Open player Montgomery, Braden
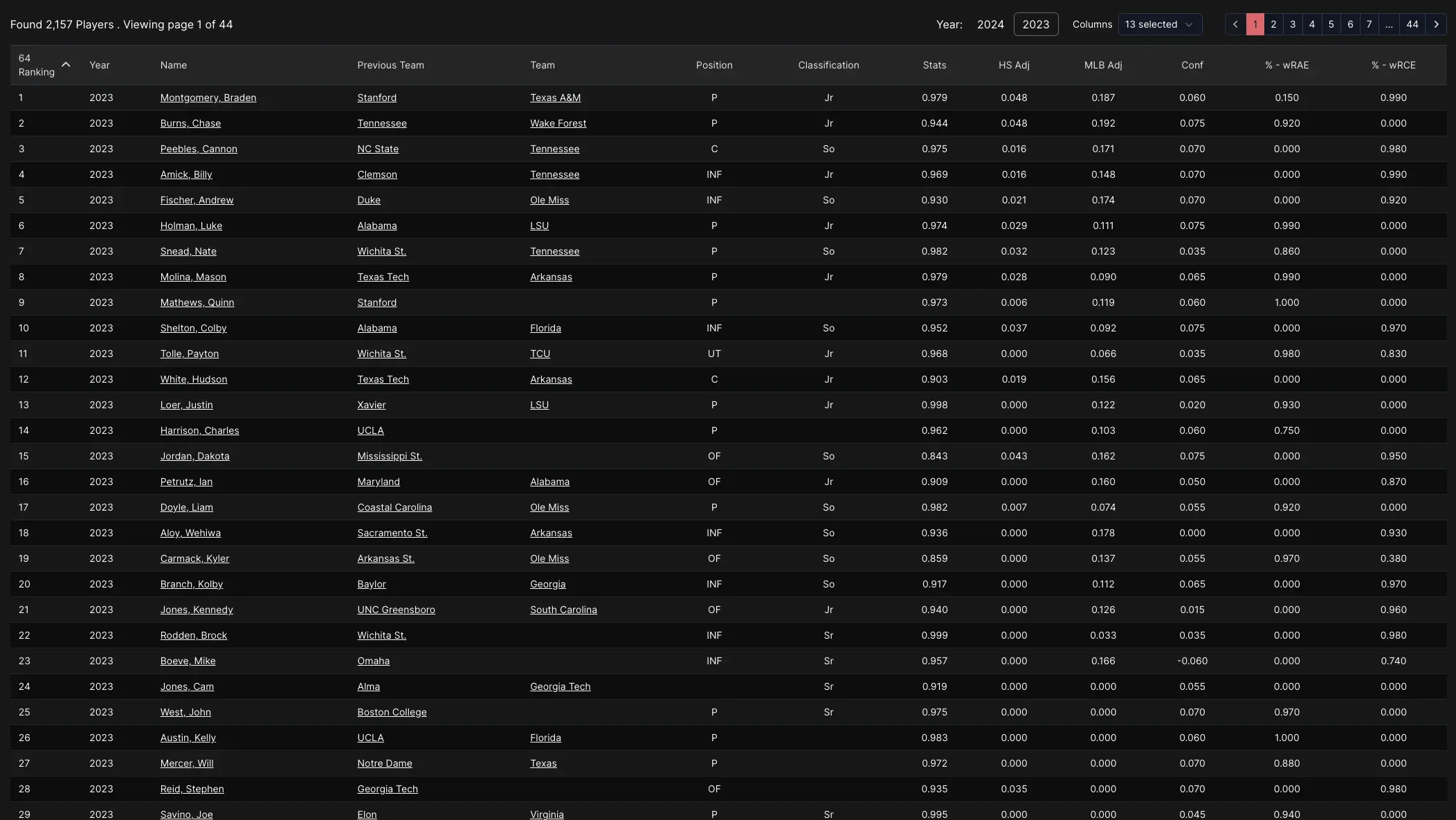1456x820 pixels. [x=208, y=98]
